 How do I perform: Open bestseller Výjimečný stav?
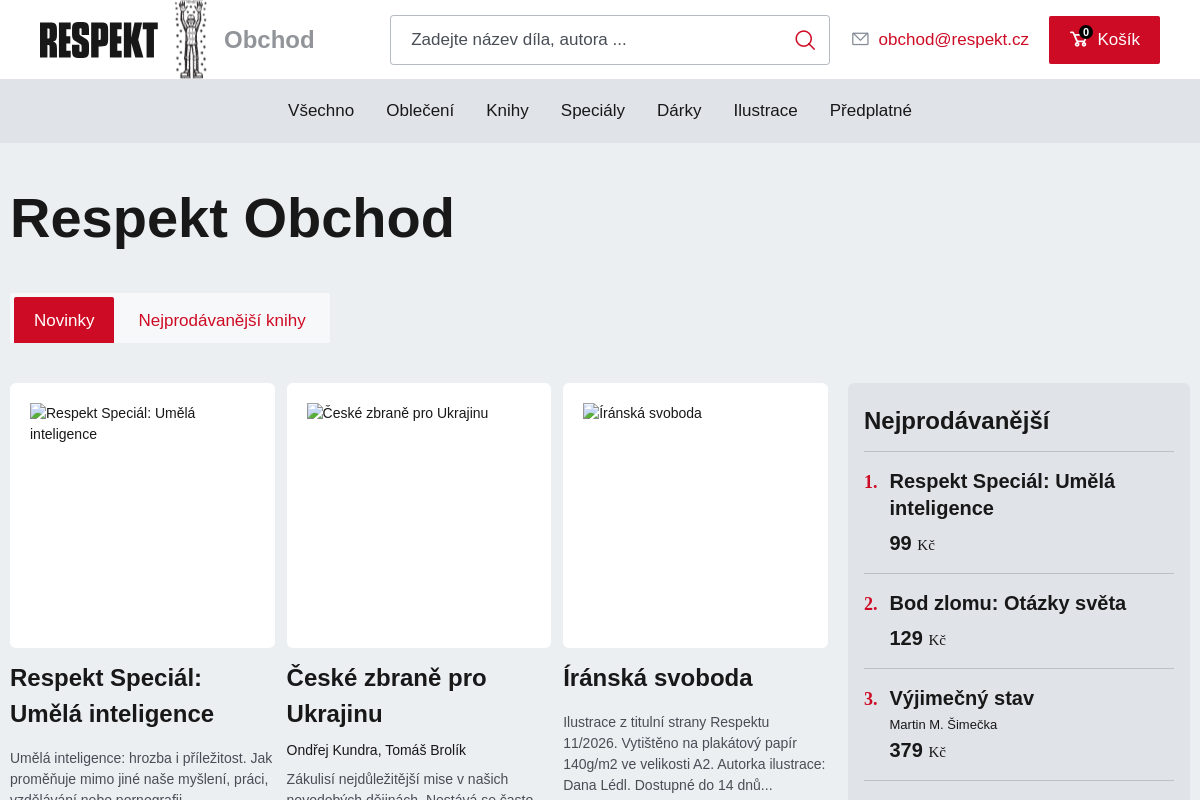(961, 698)
